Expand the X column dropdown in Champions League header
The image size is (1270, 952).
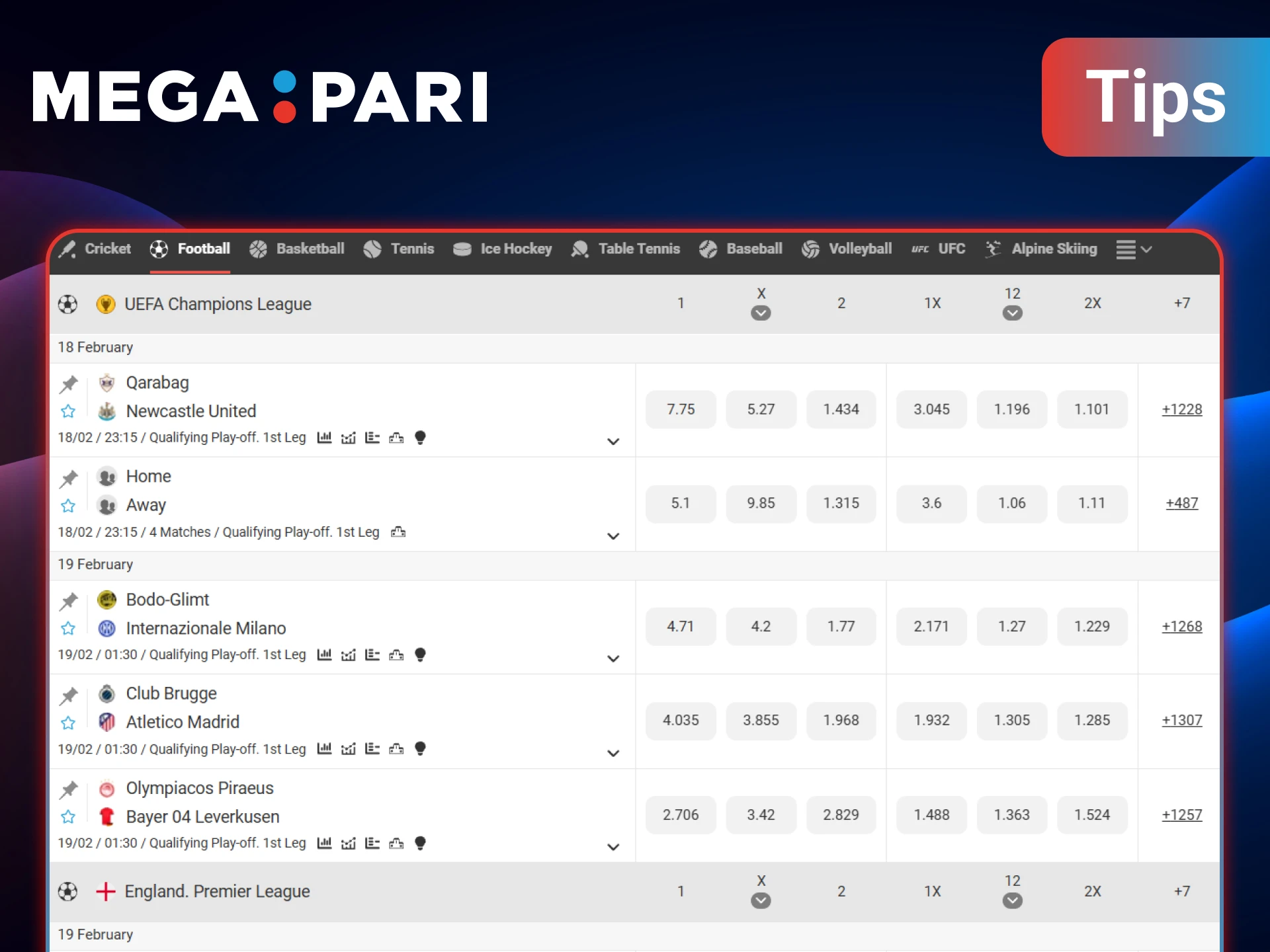tap(761, 313)
